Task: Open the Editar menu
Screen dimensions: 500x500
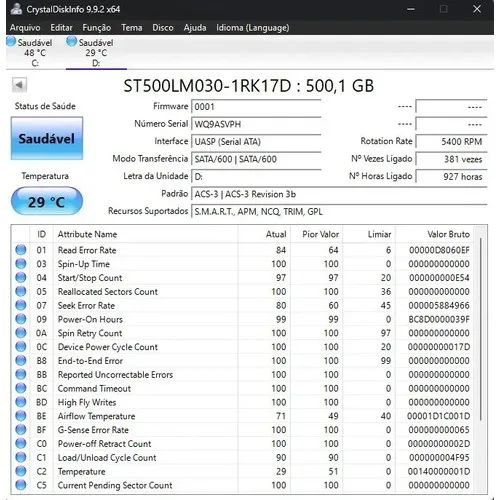Action: [61, 28]
